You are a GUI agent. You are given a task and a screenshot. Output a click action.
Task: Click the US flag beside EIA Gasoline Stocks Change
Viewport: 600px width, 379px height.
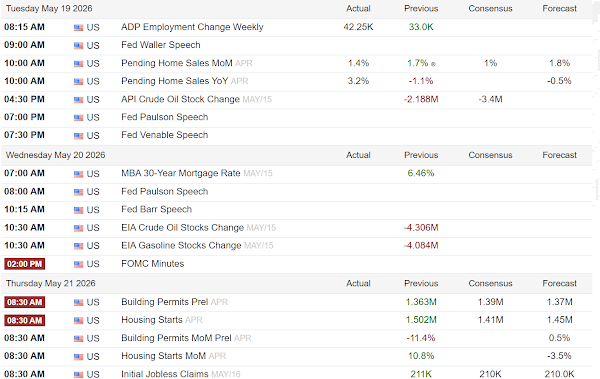(x=78, y=246)
